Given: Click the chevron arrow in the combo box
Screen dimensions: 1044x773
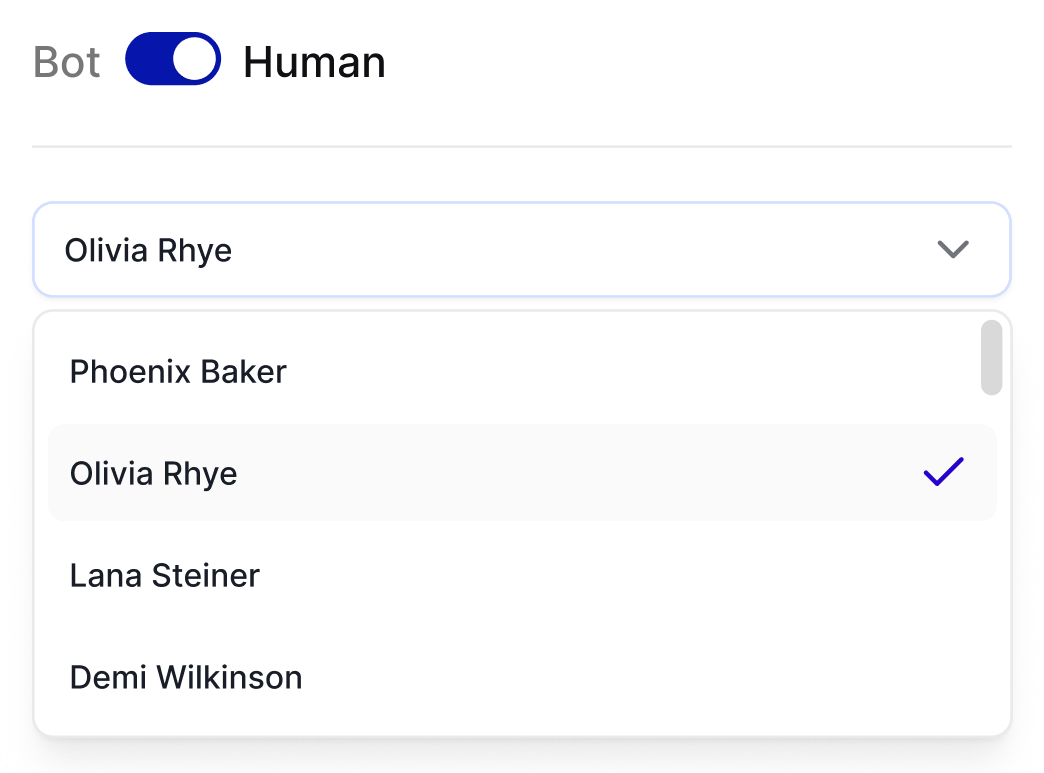Looking at the screenshot, I should [x=953, y=250].
